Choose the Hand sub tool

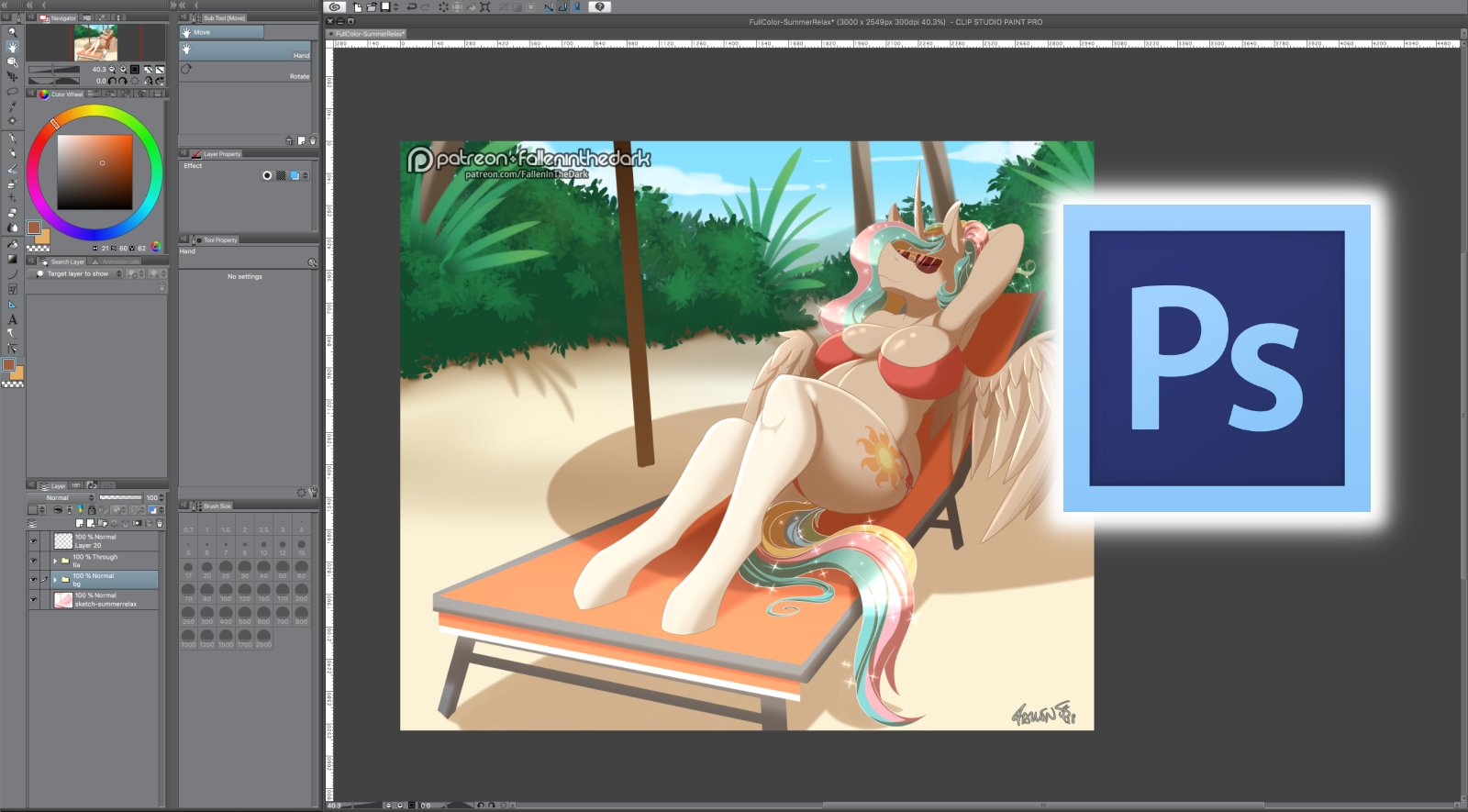[246, 51]
